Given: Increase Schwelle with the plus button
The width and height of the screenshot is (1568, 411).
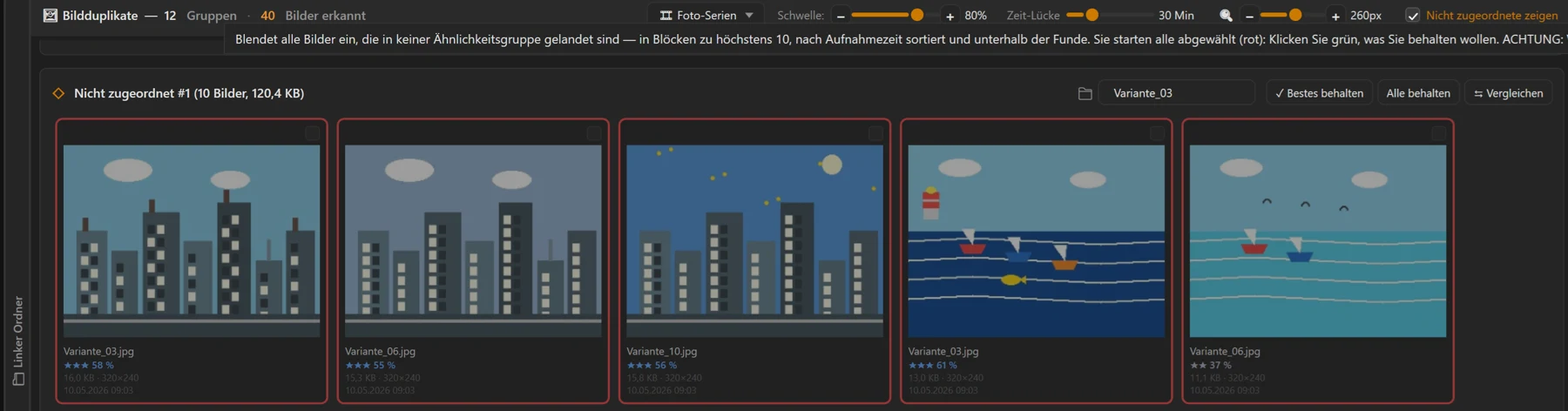Looking at the screenshot, I should [950, 16].
